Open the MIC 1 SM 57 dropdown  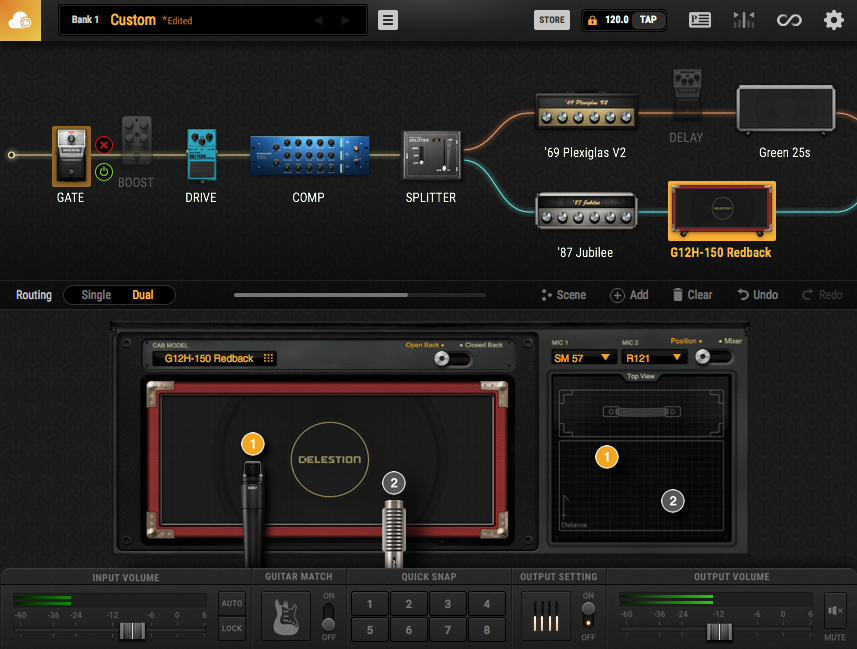[x=583, y=357]
